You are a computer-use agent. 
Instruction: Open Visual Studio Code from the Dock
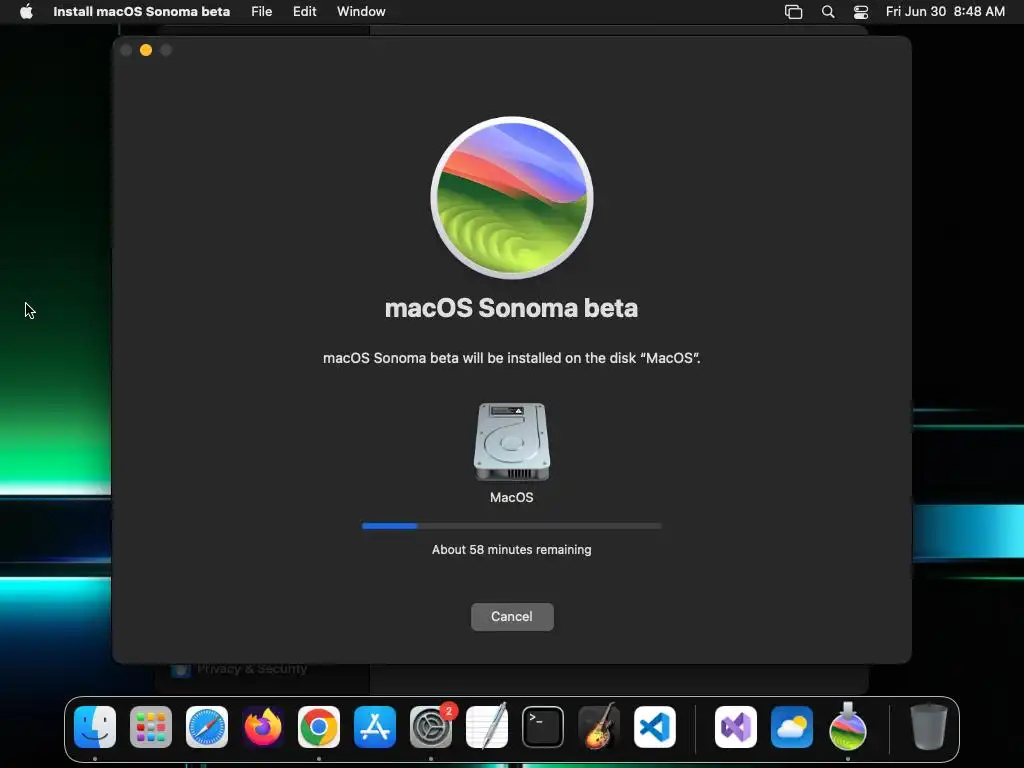click(654, 727)
